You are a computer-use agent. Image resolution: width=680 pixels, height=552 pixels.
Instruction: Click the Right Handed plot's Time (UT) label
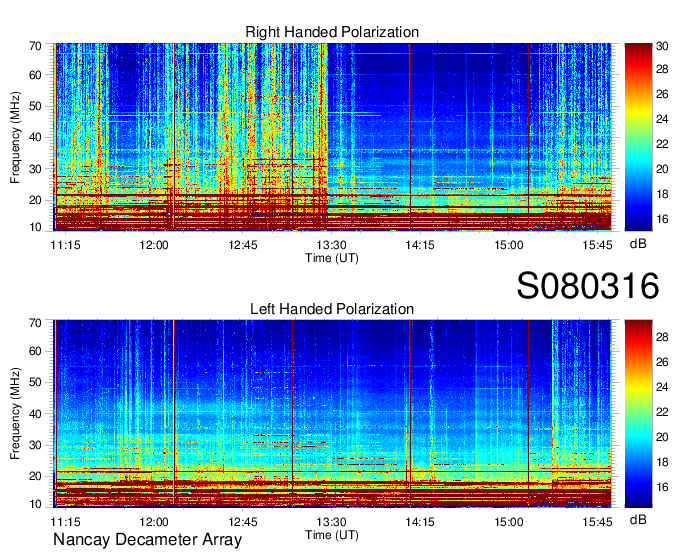coord(332,258)
